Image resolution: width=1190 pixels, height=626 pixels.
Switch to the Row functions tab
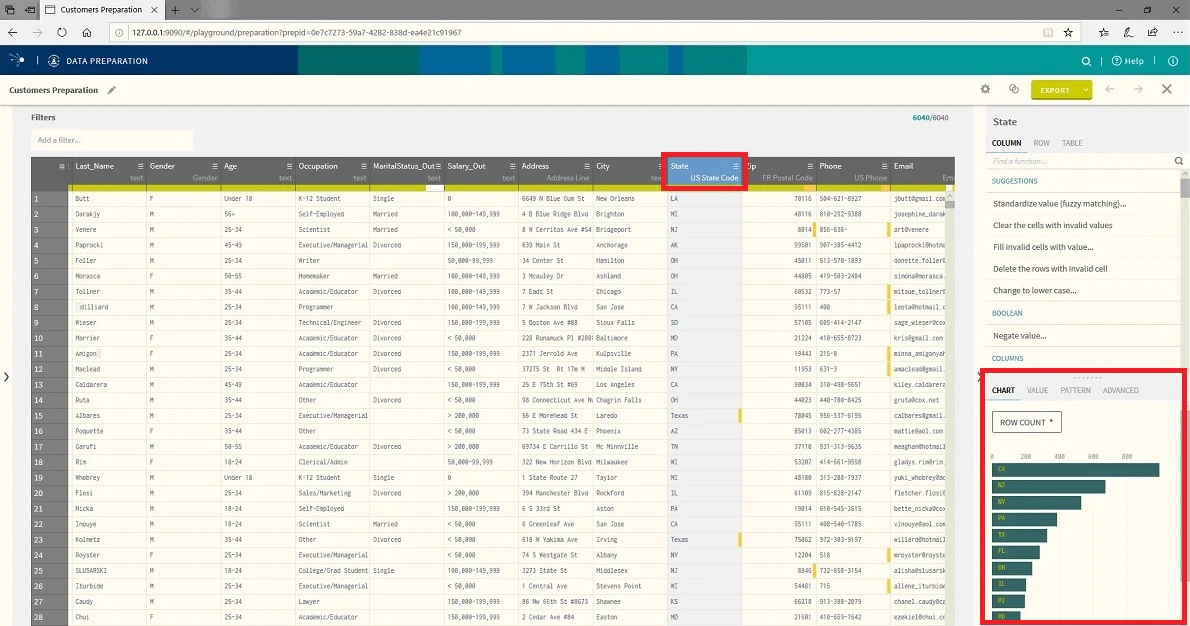click(1041, 143)
